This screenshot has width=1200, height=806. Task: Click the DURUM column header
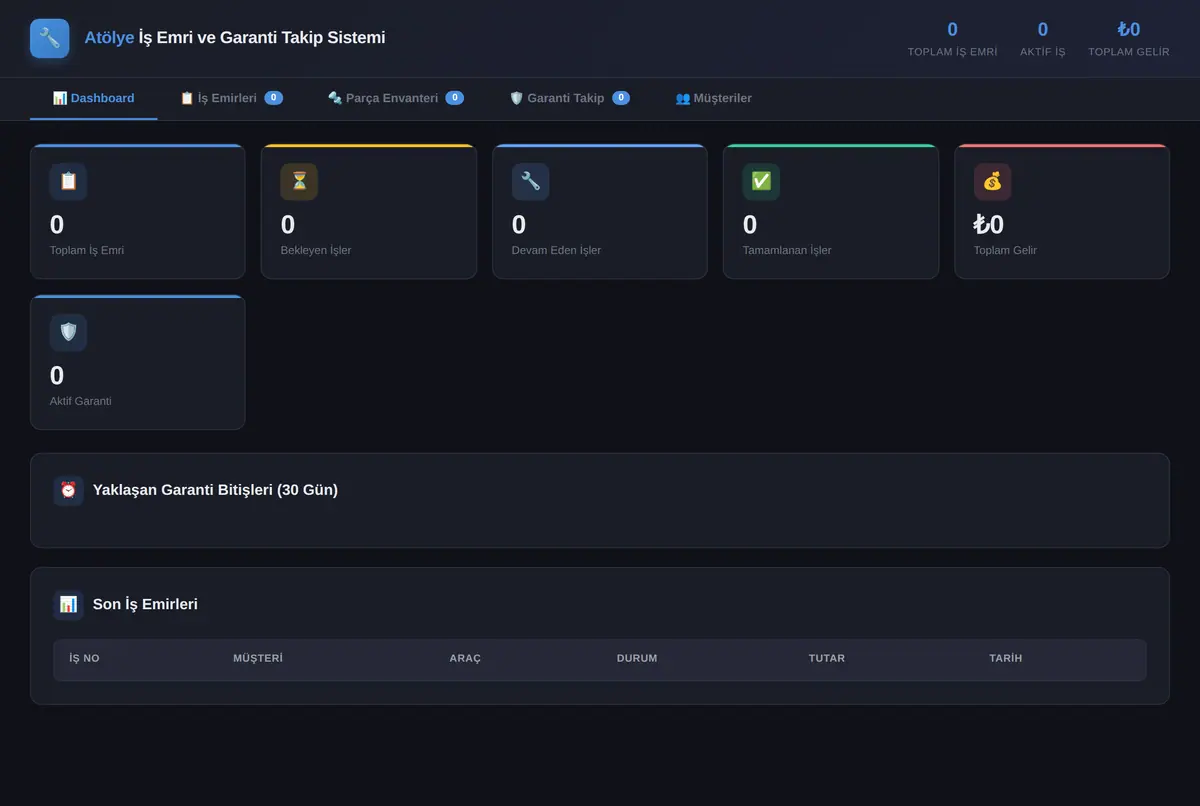(637, 658)
